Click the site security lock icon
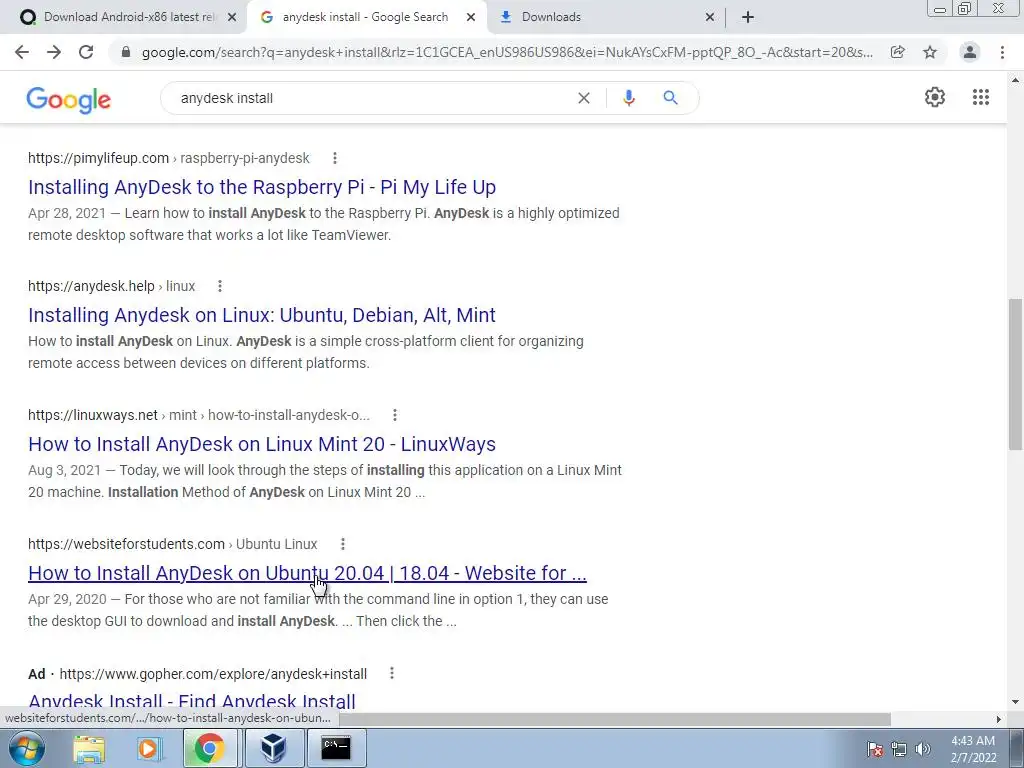Screen dimensions: 1024x768 tap(126, 52)
